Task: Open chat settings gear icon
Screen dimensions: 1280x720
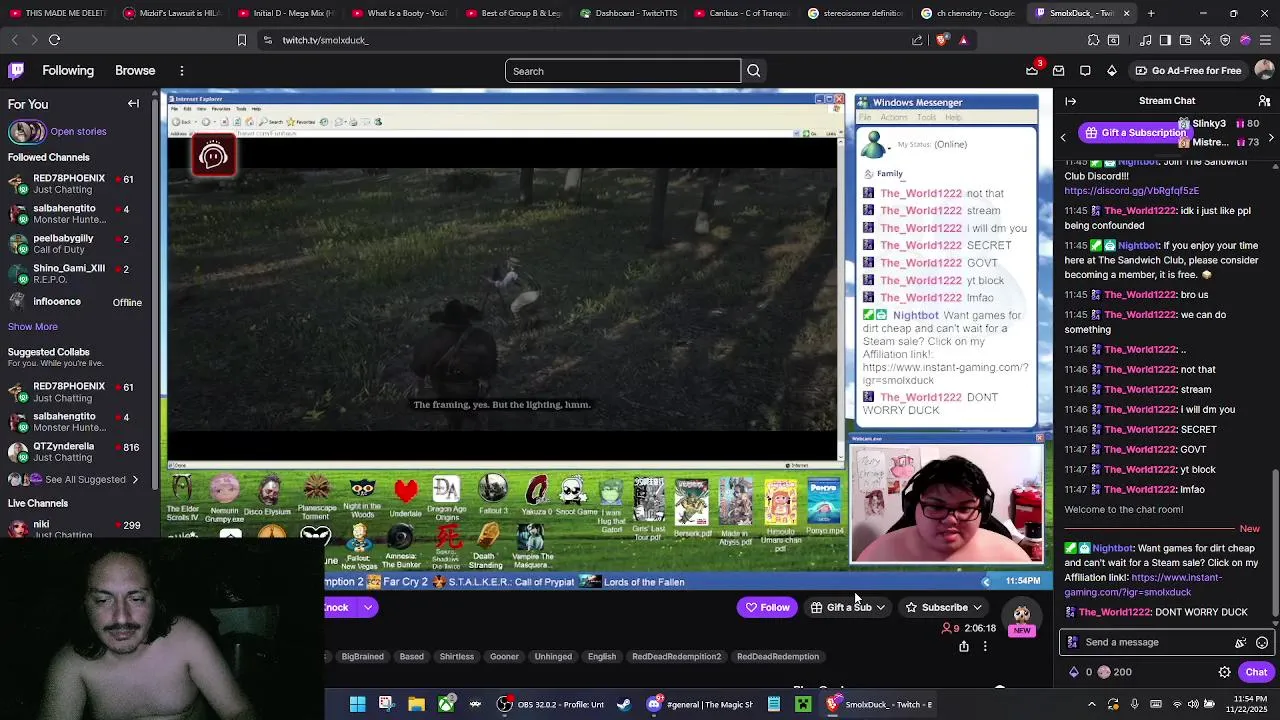Action: click(x=1224, y=672)
